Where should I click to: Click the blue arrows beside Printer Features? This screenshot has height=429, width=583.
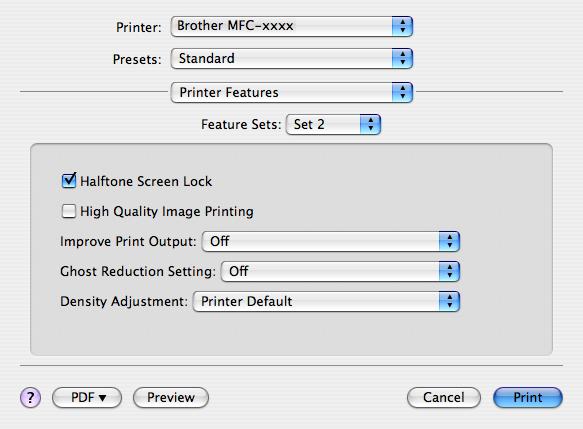(x=402, y=92)
